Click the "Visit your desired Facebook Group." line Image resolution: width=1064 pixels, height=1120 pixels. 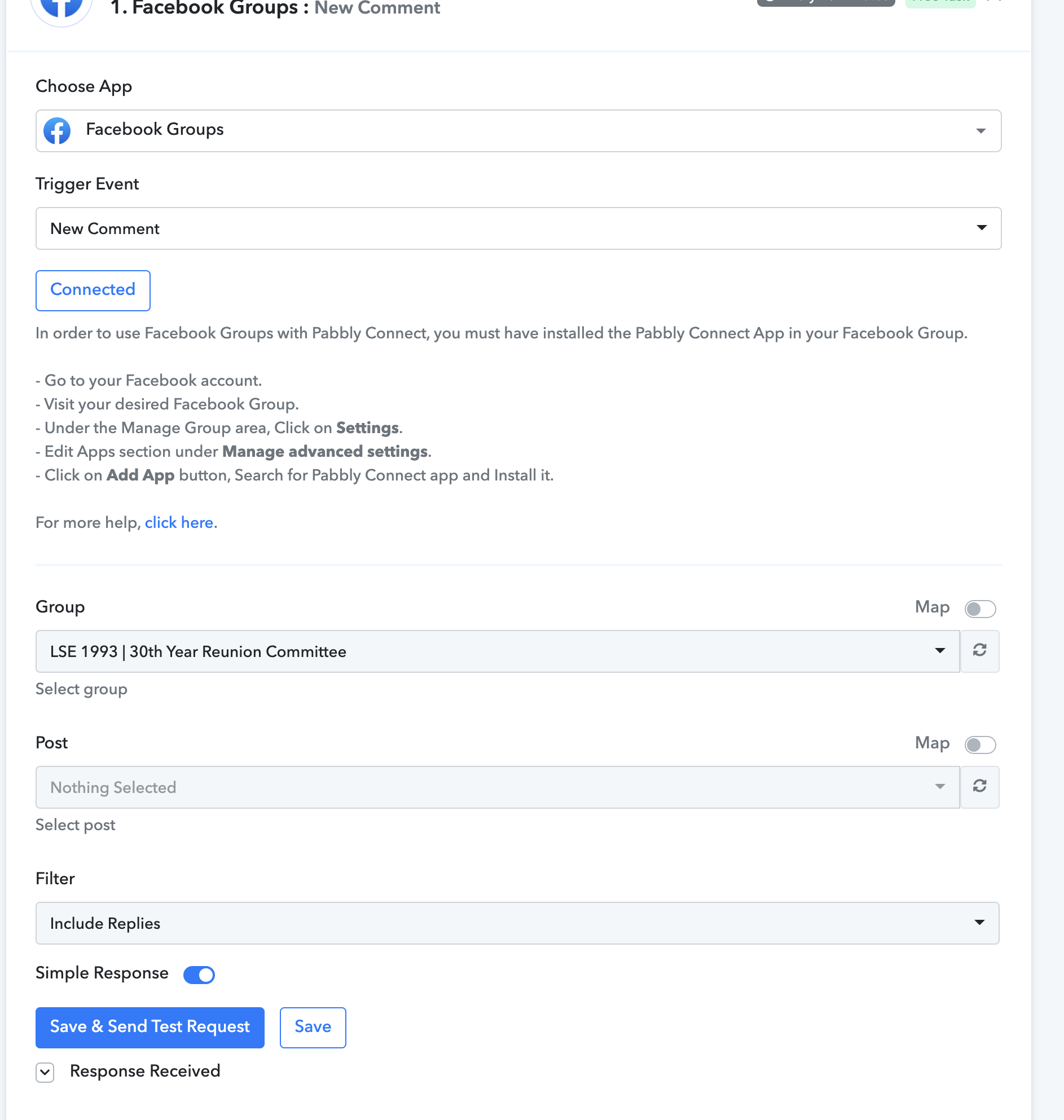[168, 404]
